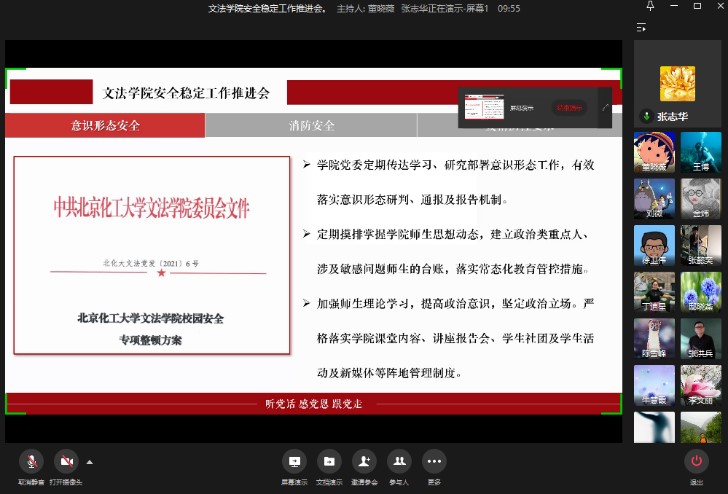Viewport: 728px width, 494px height.
Task: Click bullet text starting 加强师生理论学习
Action: (x=455, y=338)
